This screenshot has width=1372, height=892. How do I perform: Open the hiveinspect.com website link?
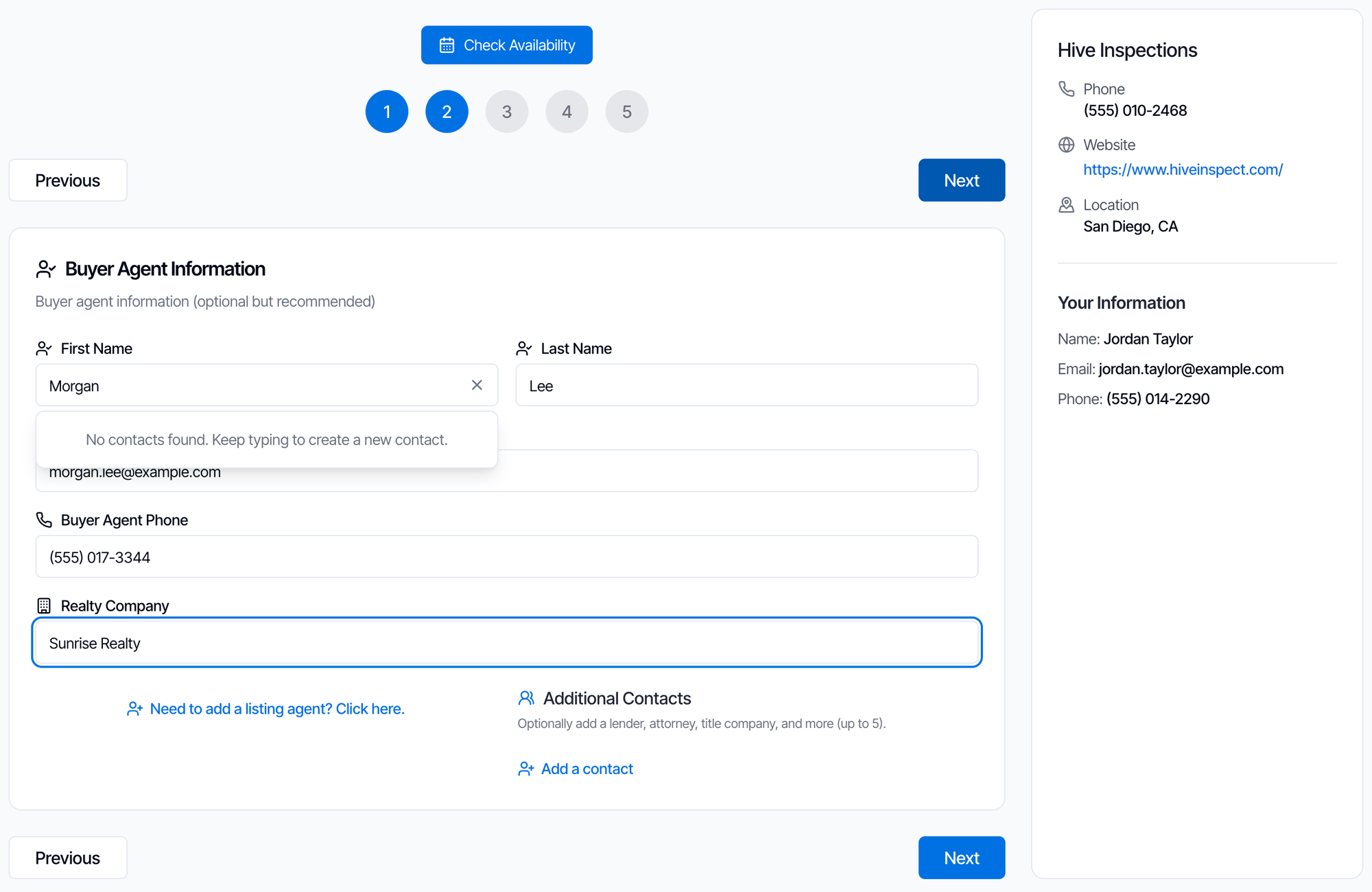tap(1183, 169)
